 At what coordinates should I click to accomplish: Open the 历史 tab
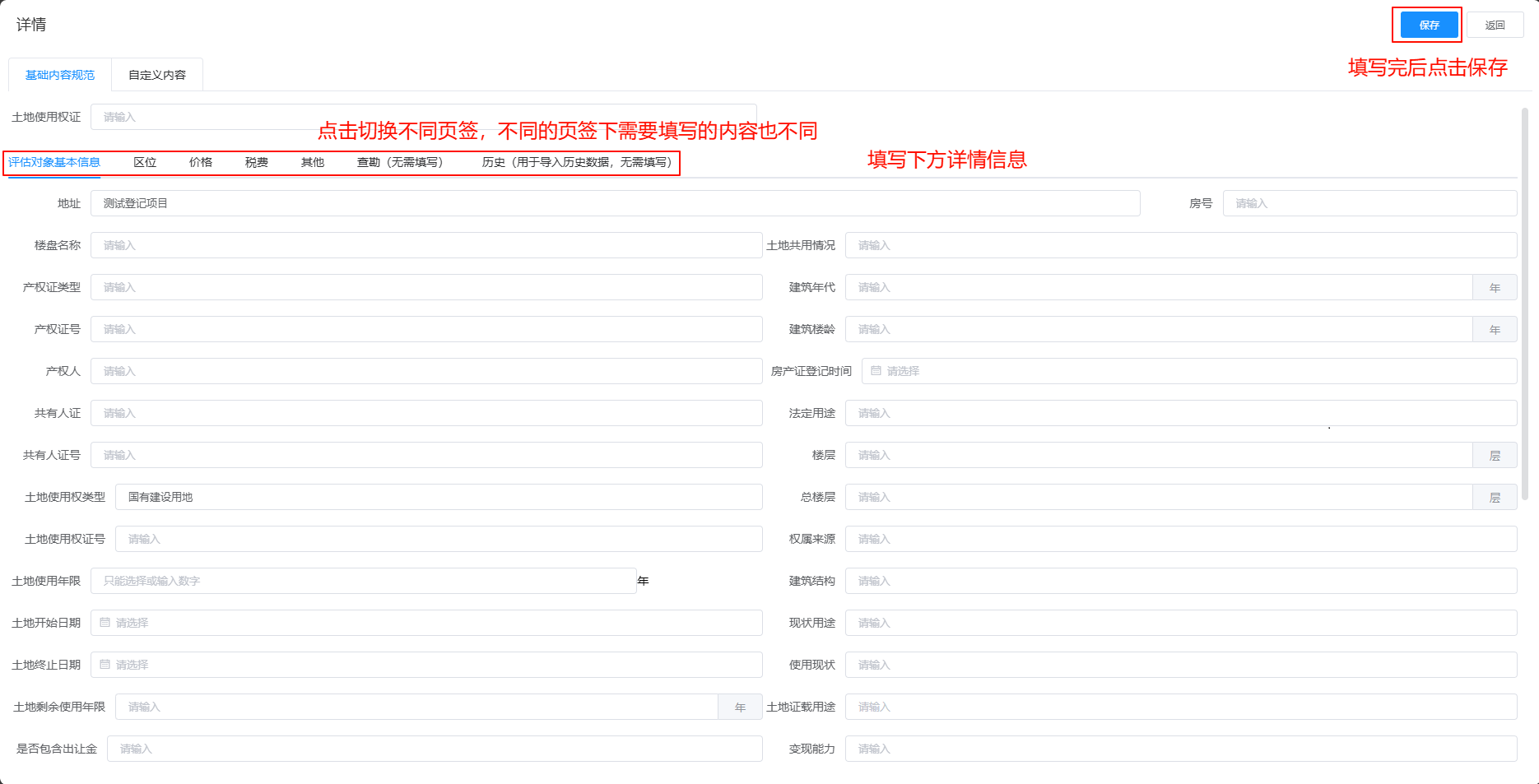pyautogui.click(x=574, y=162)
